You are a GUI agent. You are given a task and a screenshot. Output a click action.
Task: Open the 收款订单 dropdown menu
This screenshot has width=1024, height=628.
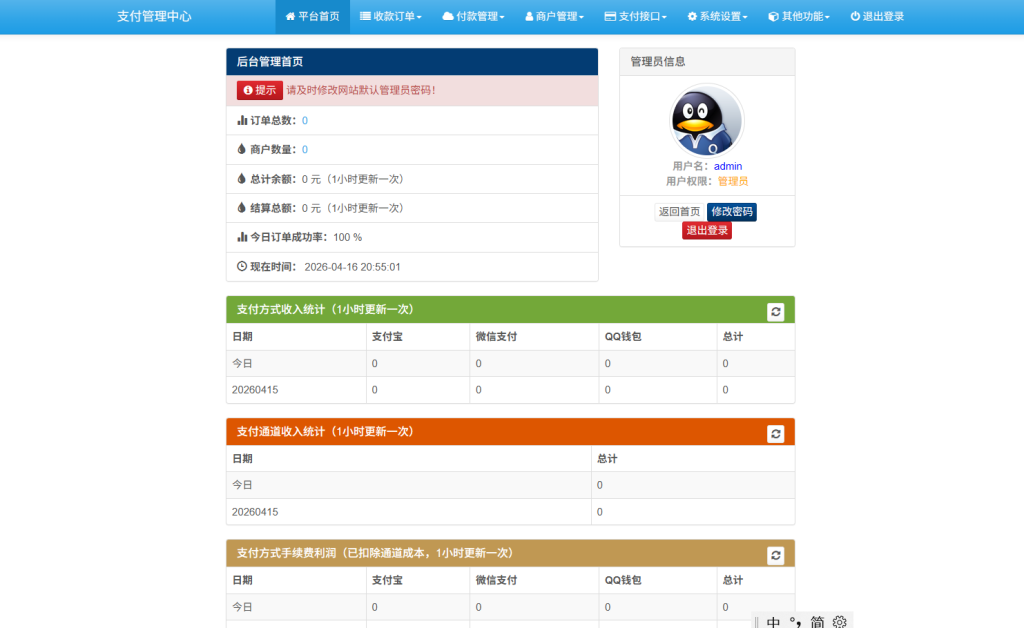(x=390, y=16)
